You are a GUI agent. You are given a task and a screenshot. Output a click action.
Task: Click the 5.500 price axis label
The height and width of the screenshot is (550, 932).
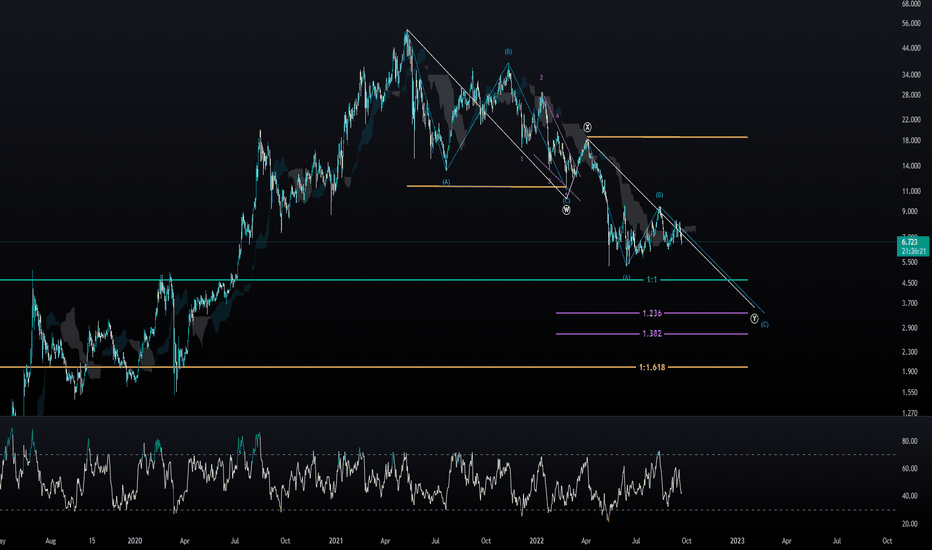pyautogui.click(x=909, y=262)
